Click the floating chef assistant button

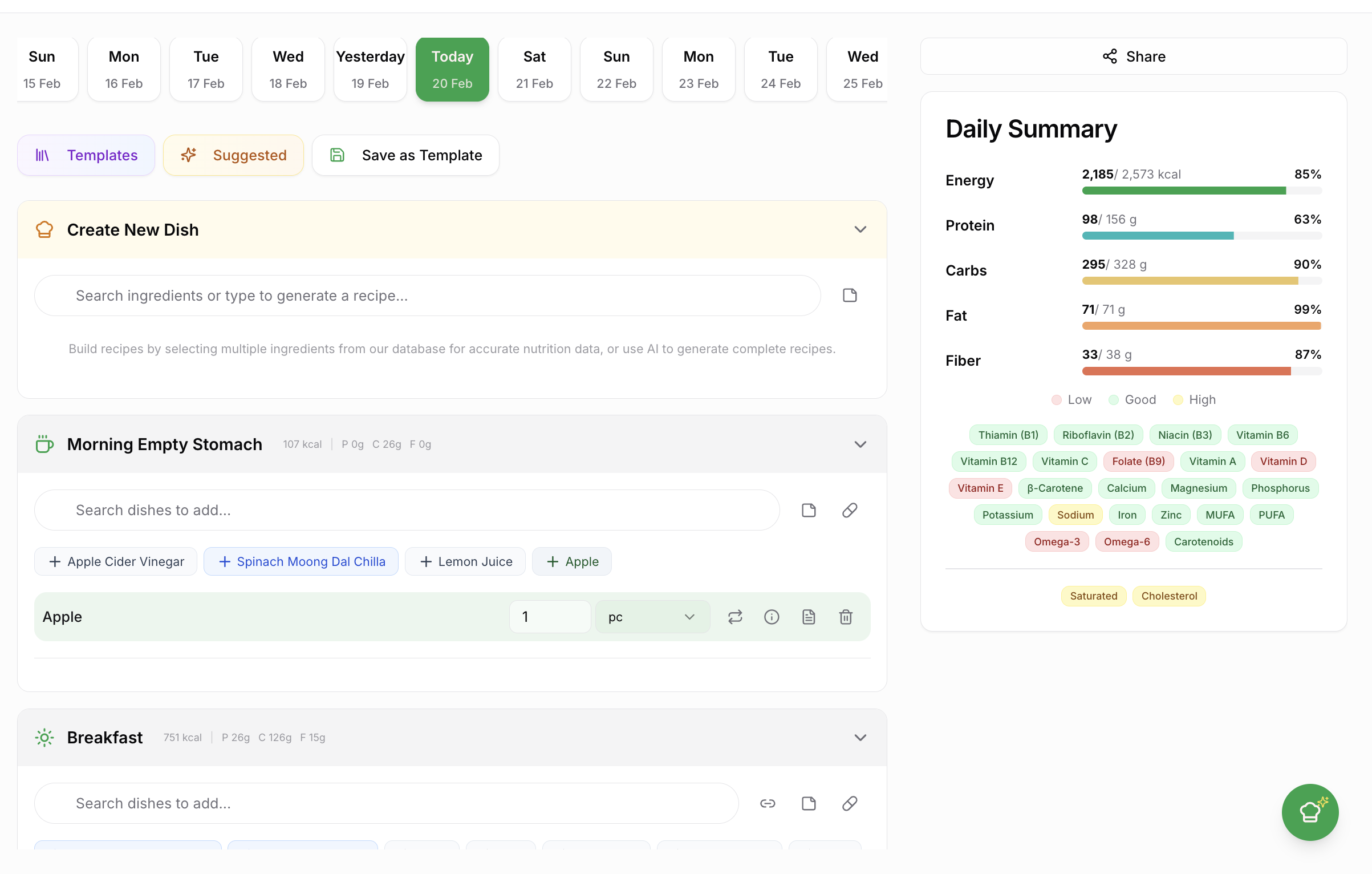pyautogui.click(x=1310, y=812)
